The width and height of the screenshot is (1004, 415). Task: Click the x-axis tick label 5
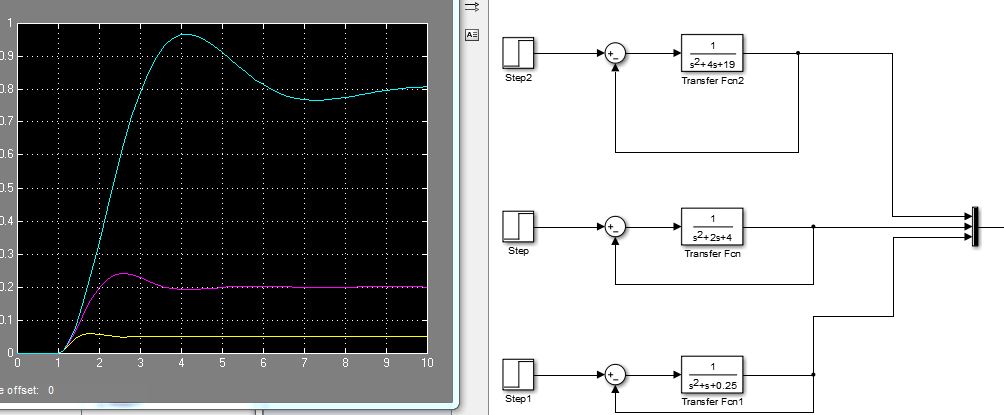coord(222,362)
